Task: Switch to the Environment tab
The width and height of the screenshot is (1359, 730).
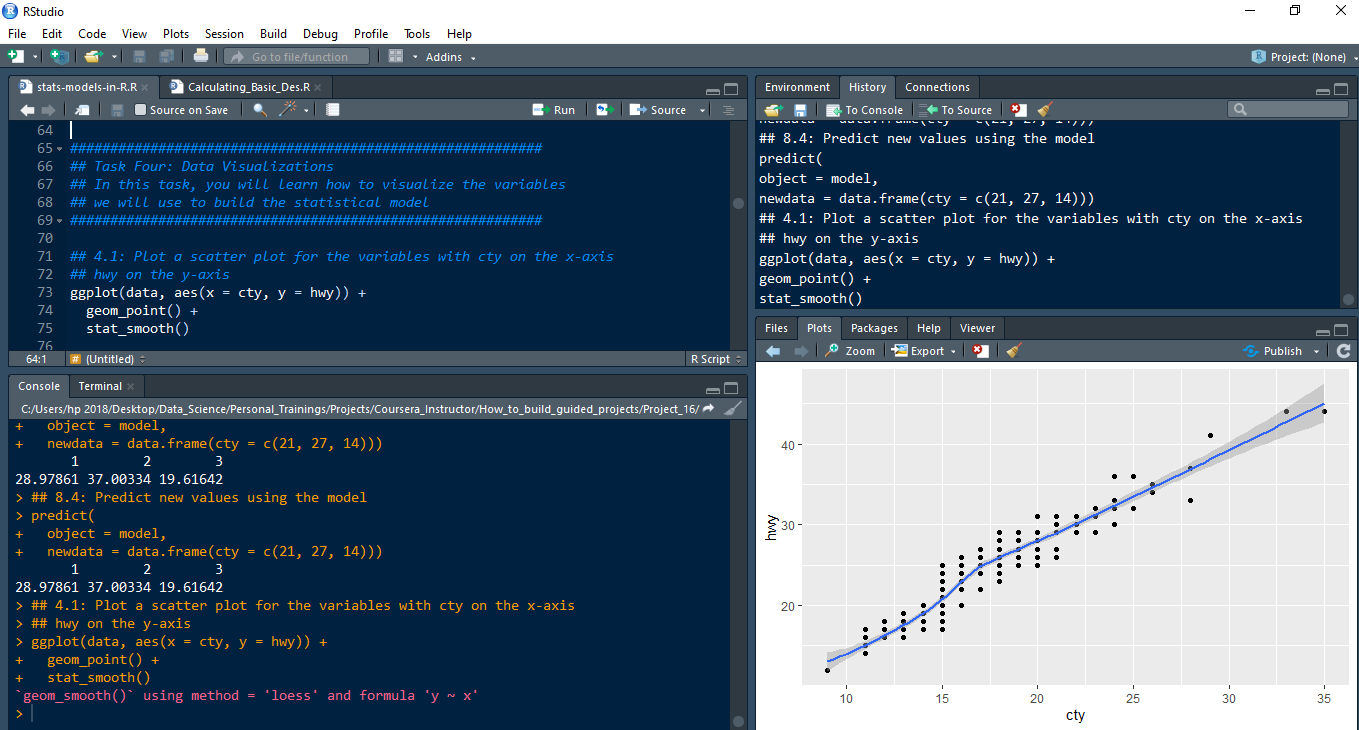Action: click(x=797, y=87)
